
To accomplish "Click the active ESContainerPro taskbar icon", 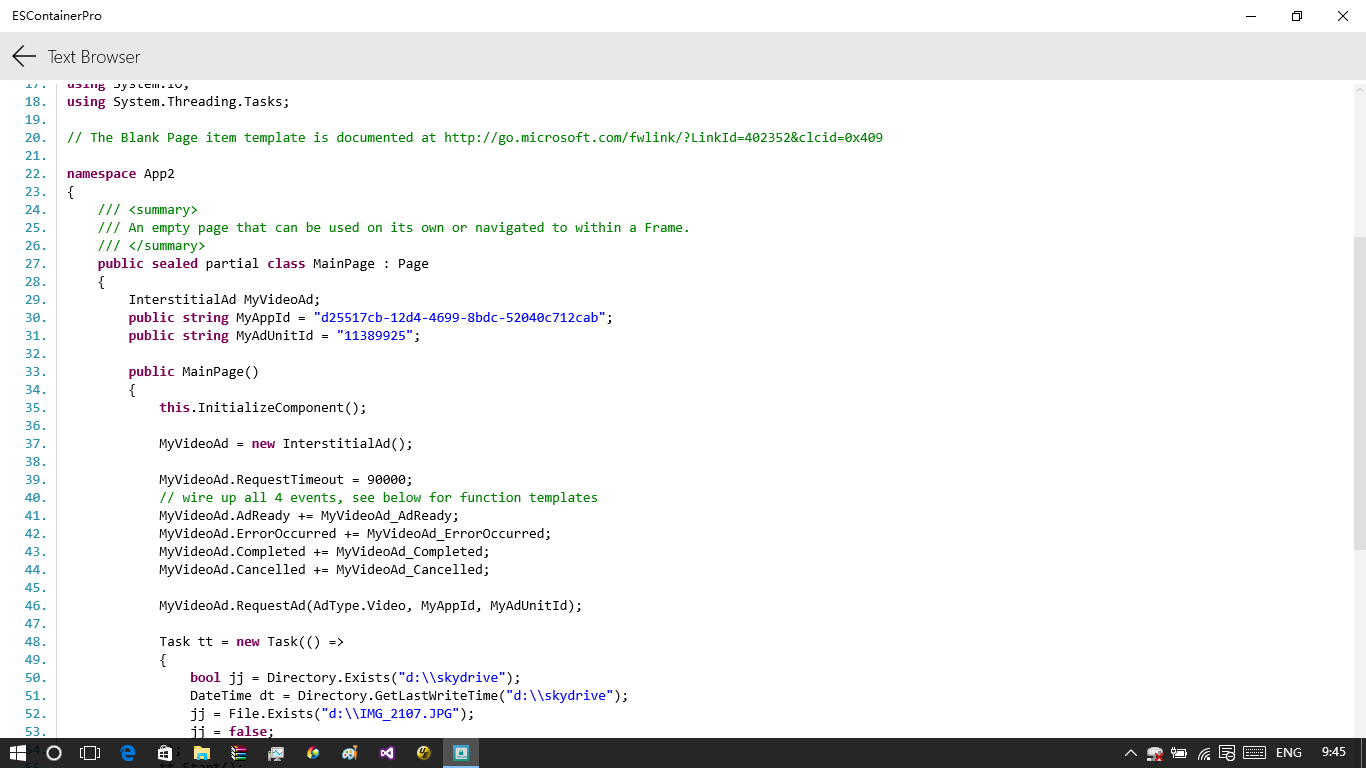I will pyautogui.click(x=460, y=753).
